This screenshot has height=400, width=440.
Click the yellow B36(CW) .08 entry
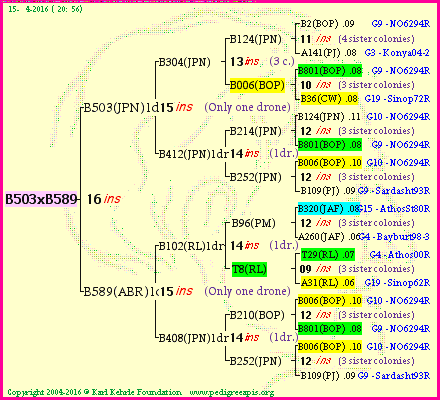(x=329, y=99)
